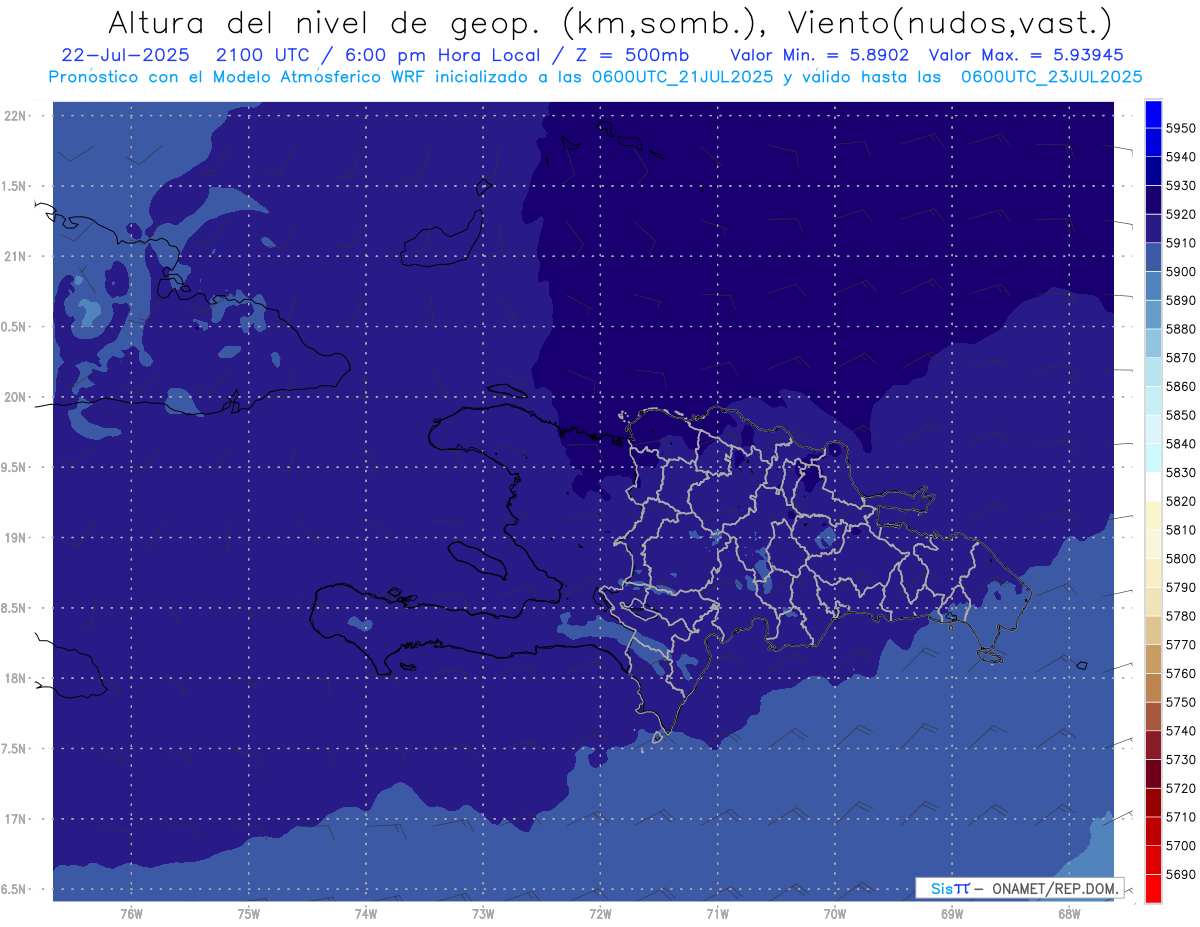Click the 'SisTT - ONAMET/REP.DOM.' label
Viewport: 1200px width, 927px height.
click(1019, 888)
